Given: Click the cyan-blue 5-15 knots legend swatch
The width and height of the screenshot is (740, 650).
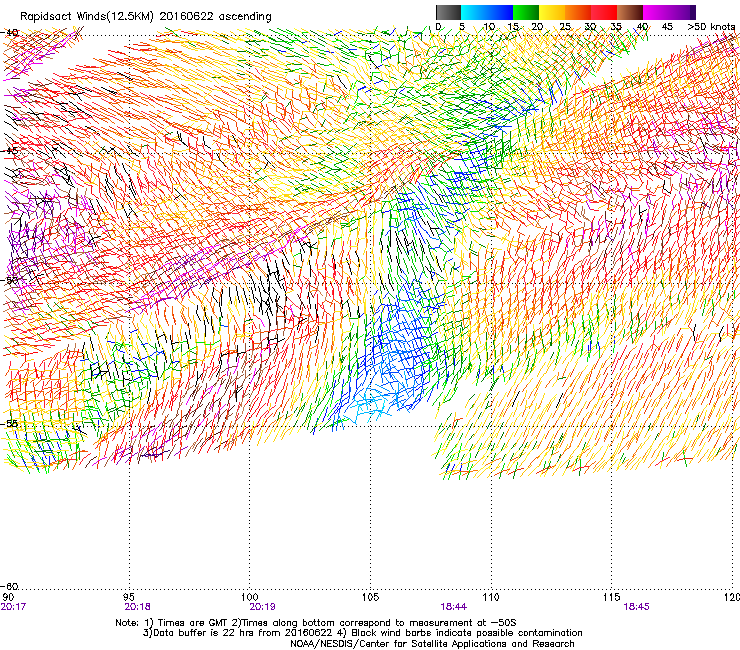Looking at the screenshot, I should coord(487,12).
